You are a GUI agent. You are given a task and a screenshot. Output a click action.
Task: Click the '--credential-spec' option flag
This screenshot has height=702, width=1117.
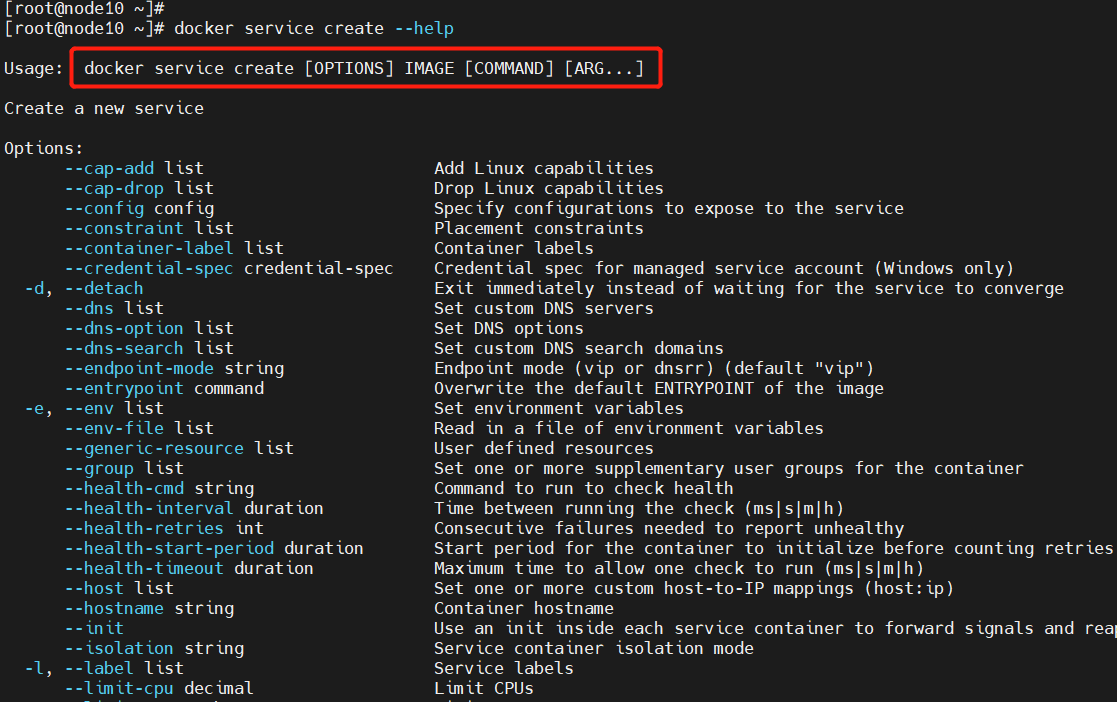(x=149, y=268)
